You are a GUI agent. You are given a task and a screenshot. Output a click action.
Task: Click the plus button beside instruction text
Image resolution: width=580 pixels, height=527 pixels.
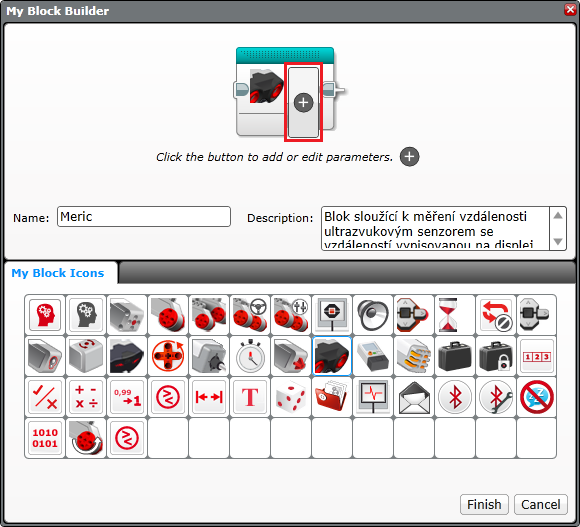[409, 157]
